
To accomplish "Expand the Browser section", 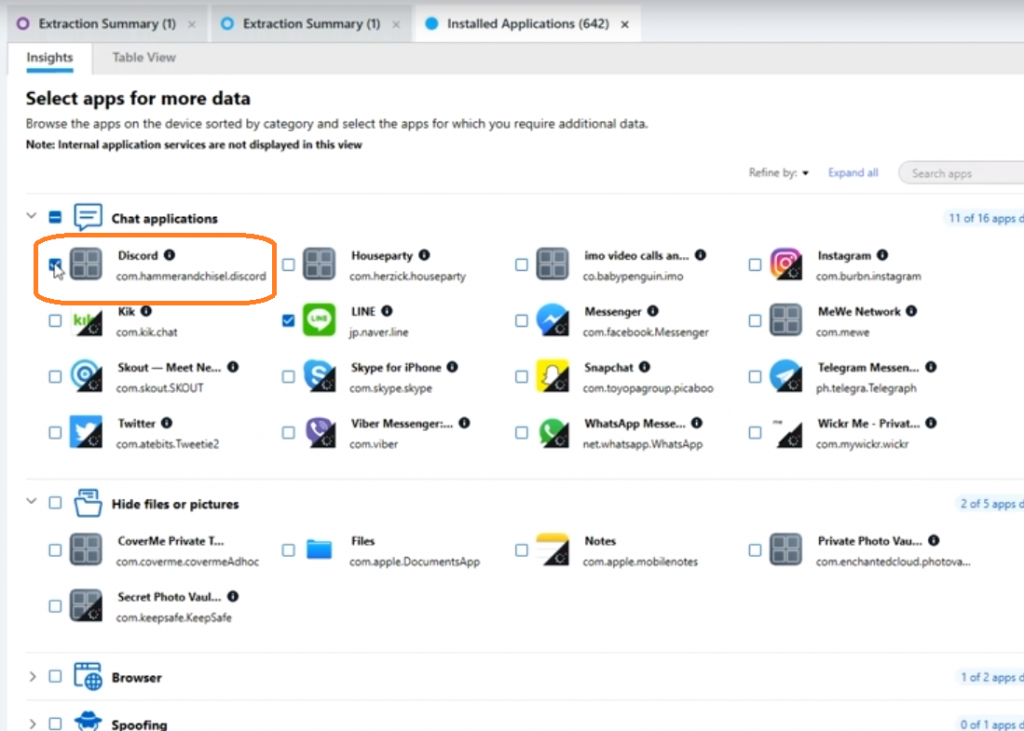I will (32, 676).
